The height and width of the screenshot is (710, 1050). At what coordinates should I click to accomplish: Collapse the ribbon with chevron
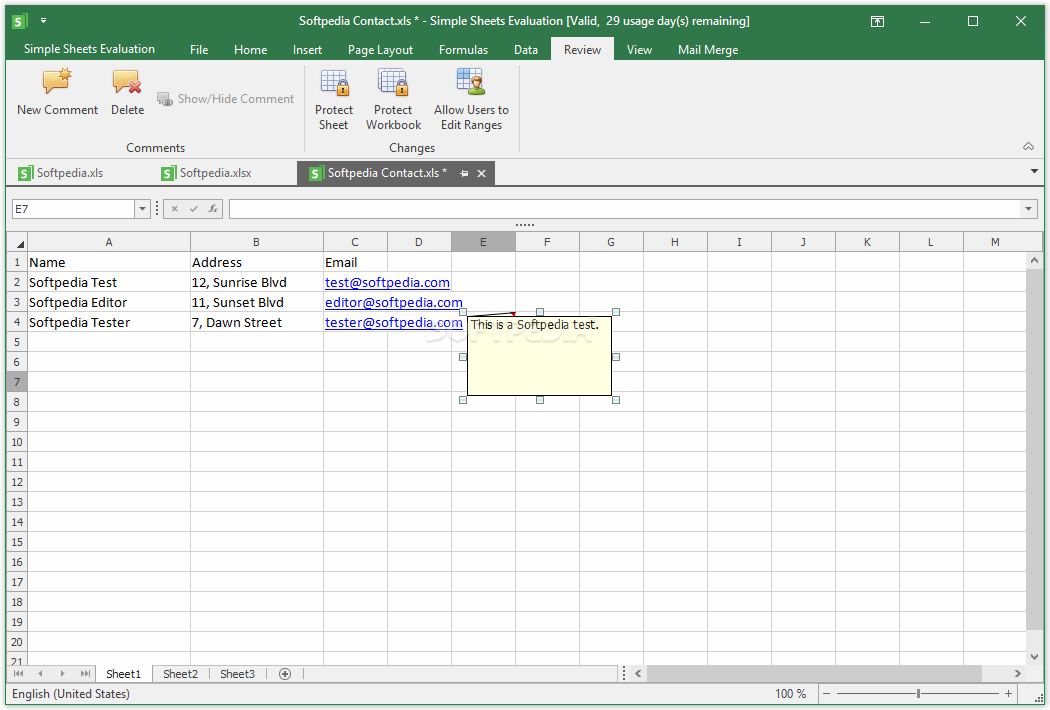[1028, 146]
